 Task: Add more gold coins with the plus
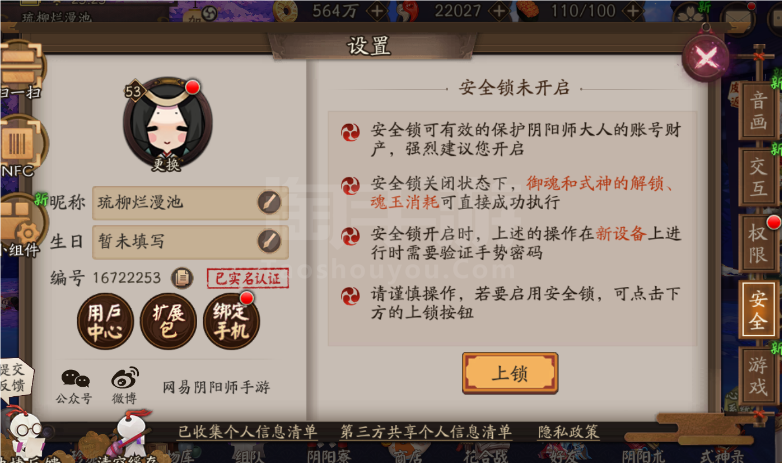pos(378,11)
